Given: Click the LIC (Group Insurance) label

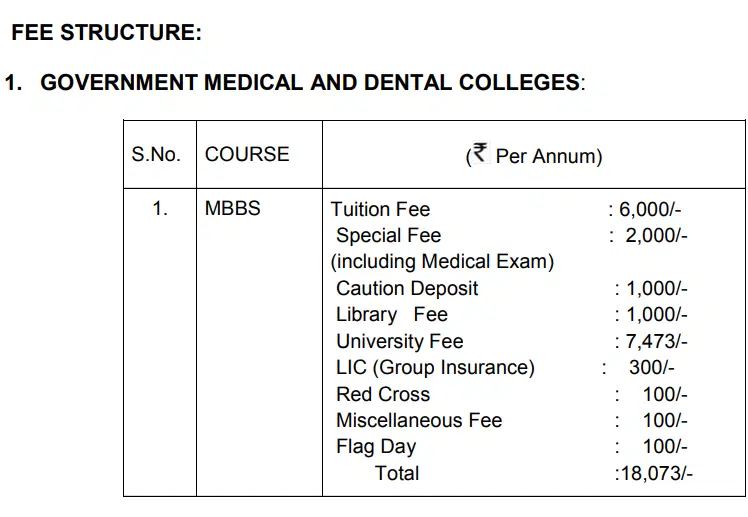Looking at the screenshot, I should [435, 368].
